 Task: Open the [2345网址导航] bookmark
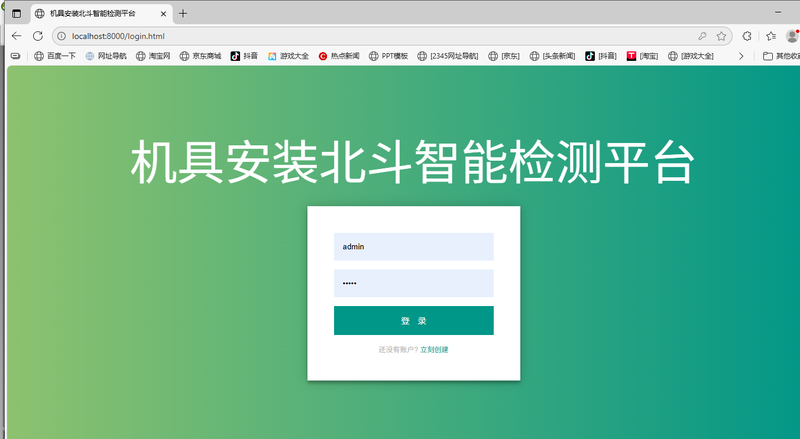point(447,56)
